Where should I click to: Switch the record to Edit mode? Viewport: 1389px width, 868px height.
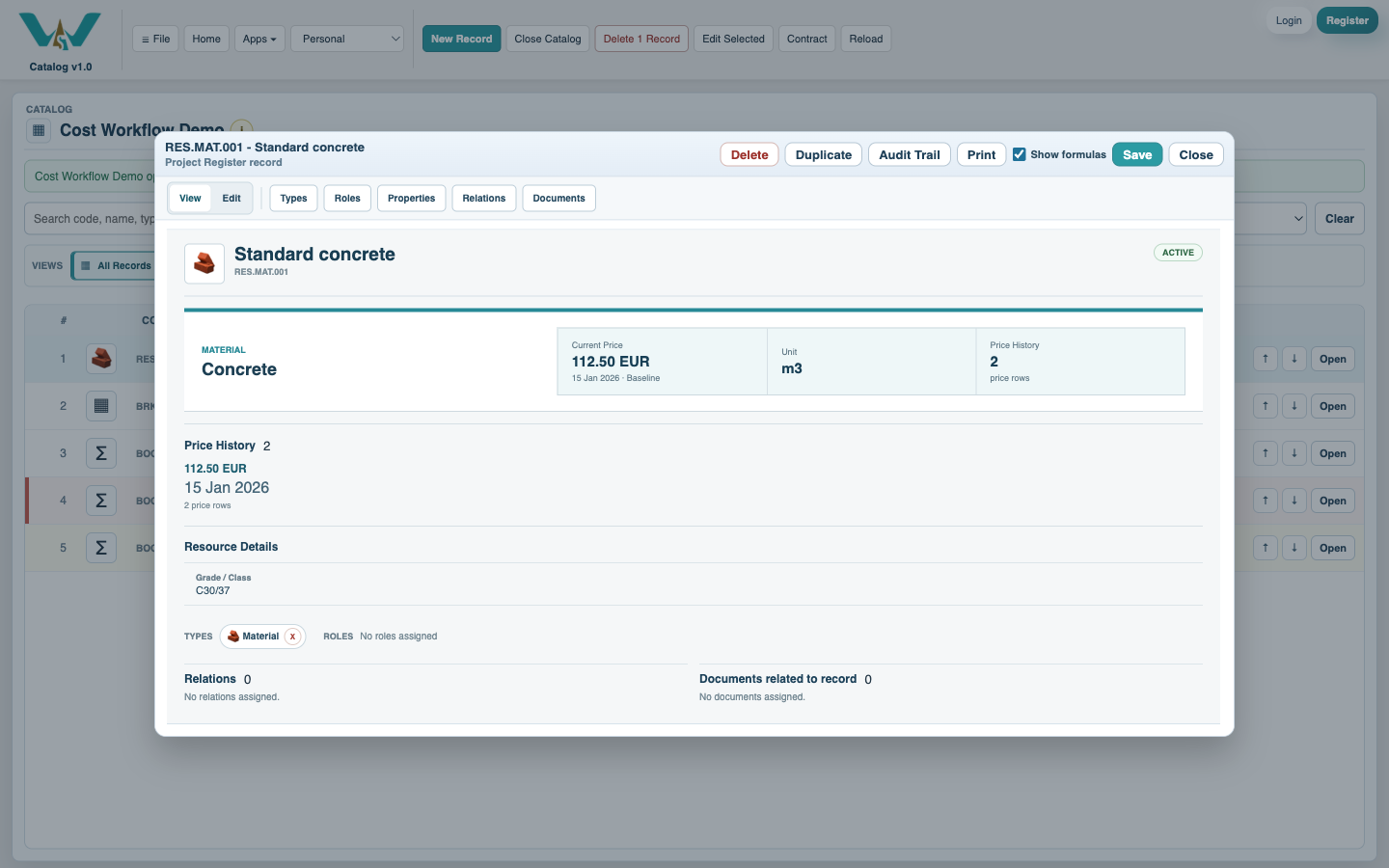(231, 199)
